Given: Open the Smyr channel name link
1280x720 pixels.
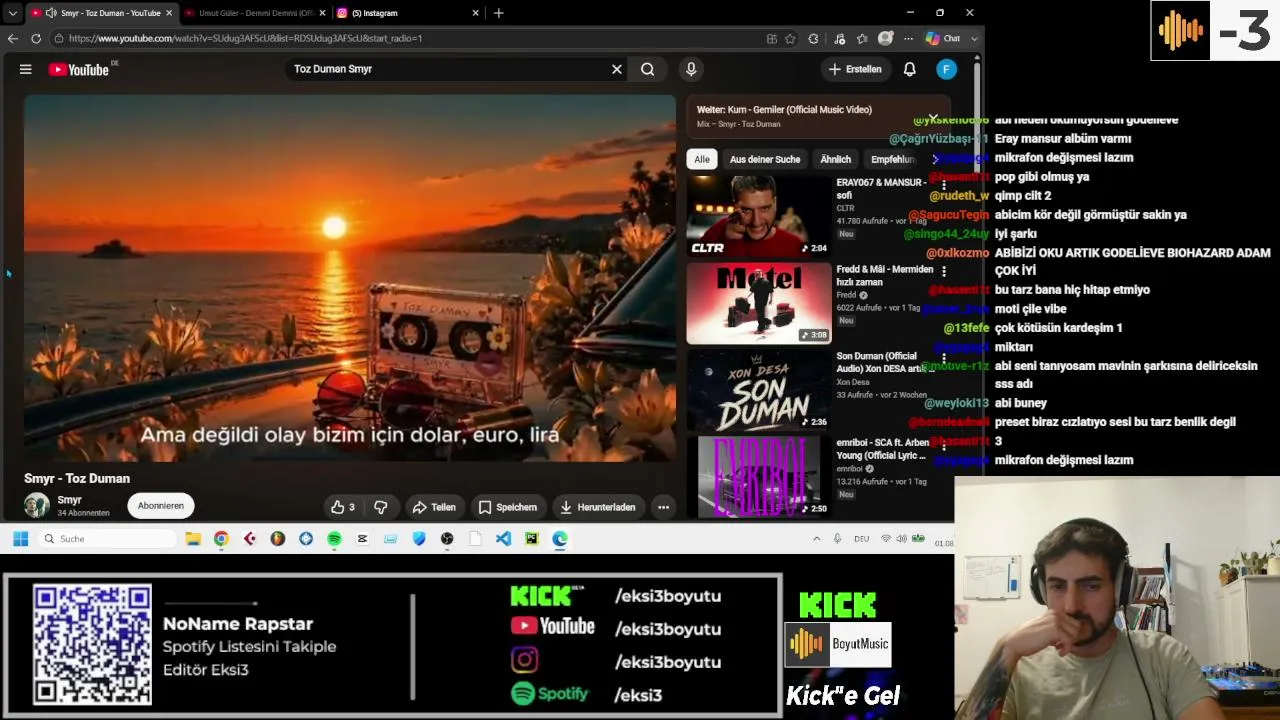Looking at the screenshot, I should pyautogui.click(x=69, y=500).
